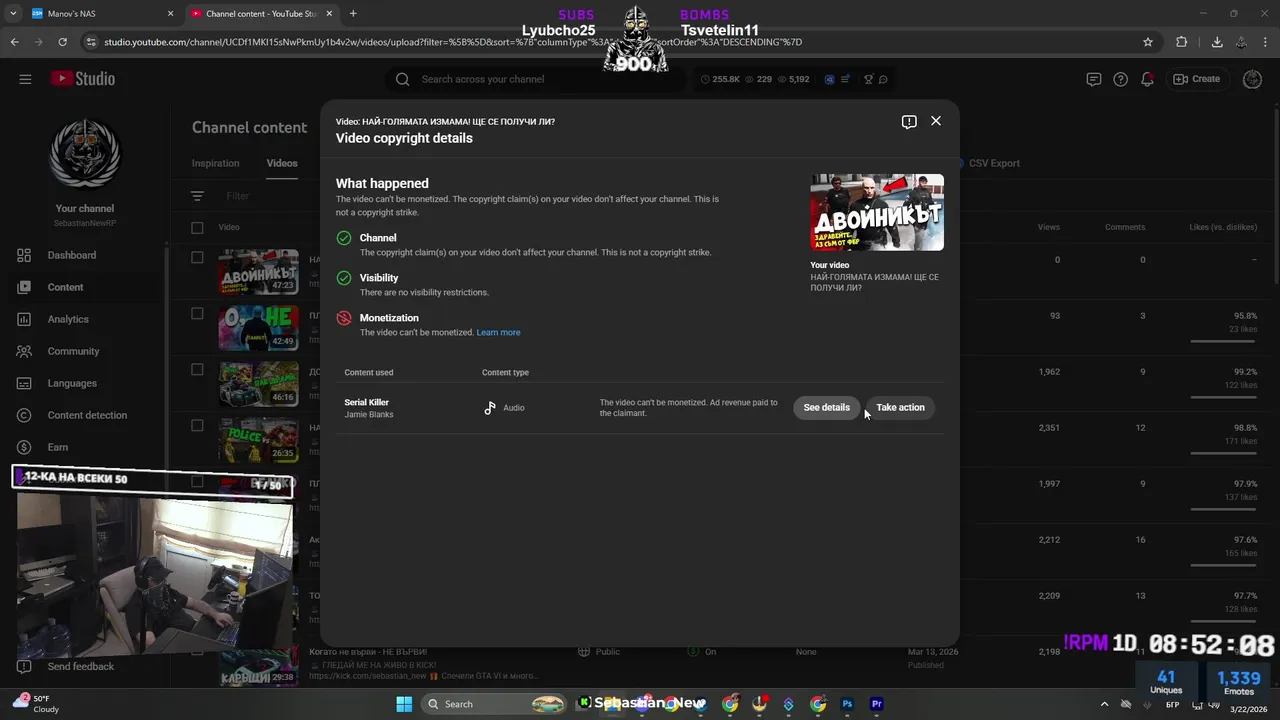Open Premiere Pro from the taskbar
The height and width of the screenshot is (720, 1280).
(x=877, y=704)
